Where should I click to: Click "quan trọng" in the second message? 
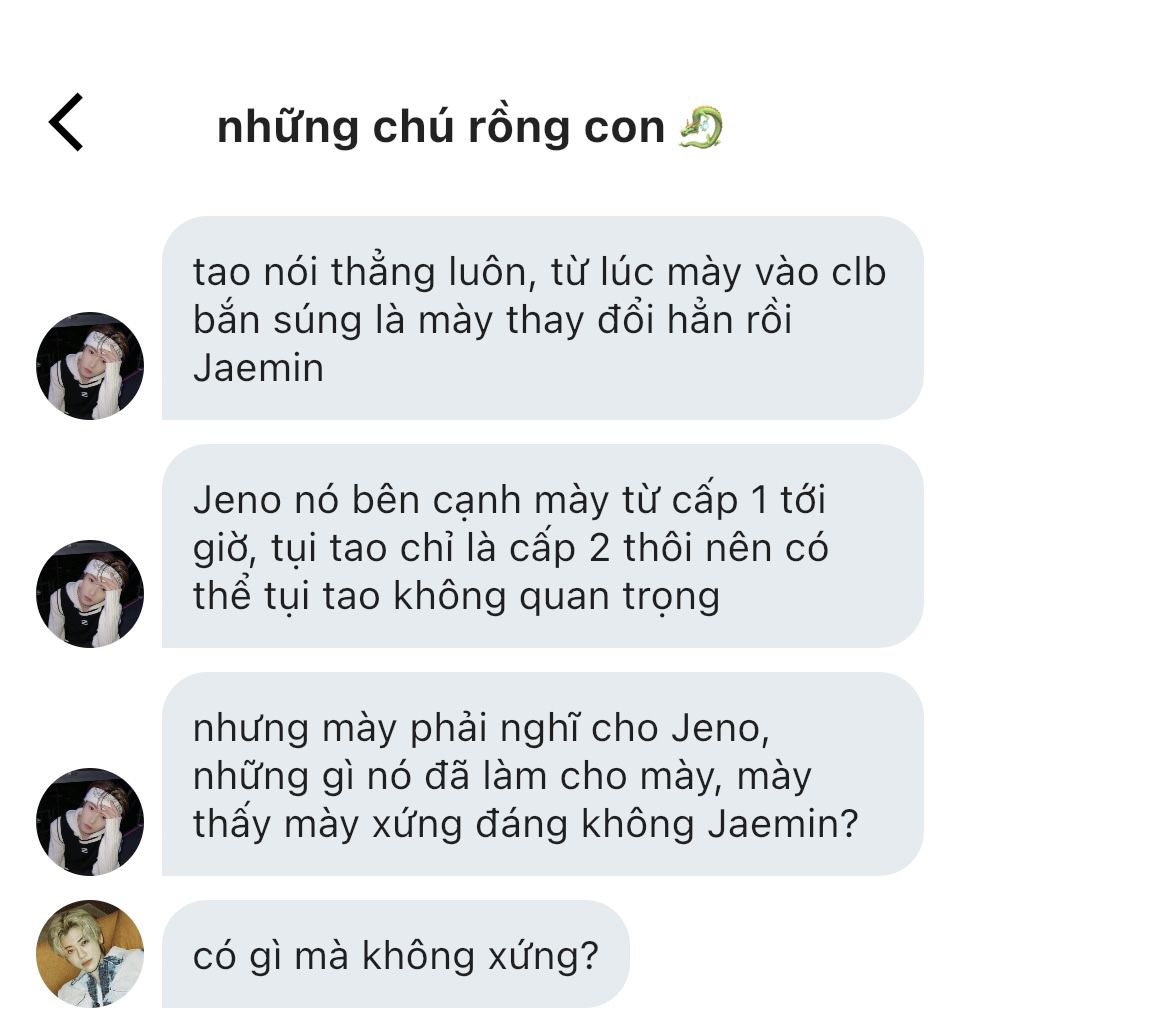pyautogui.click(x=620, y=597)
